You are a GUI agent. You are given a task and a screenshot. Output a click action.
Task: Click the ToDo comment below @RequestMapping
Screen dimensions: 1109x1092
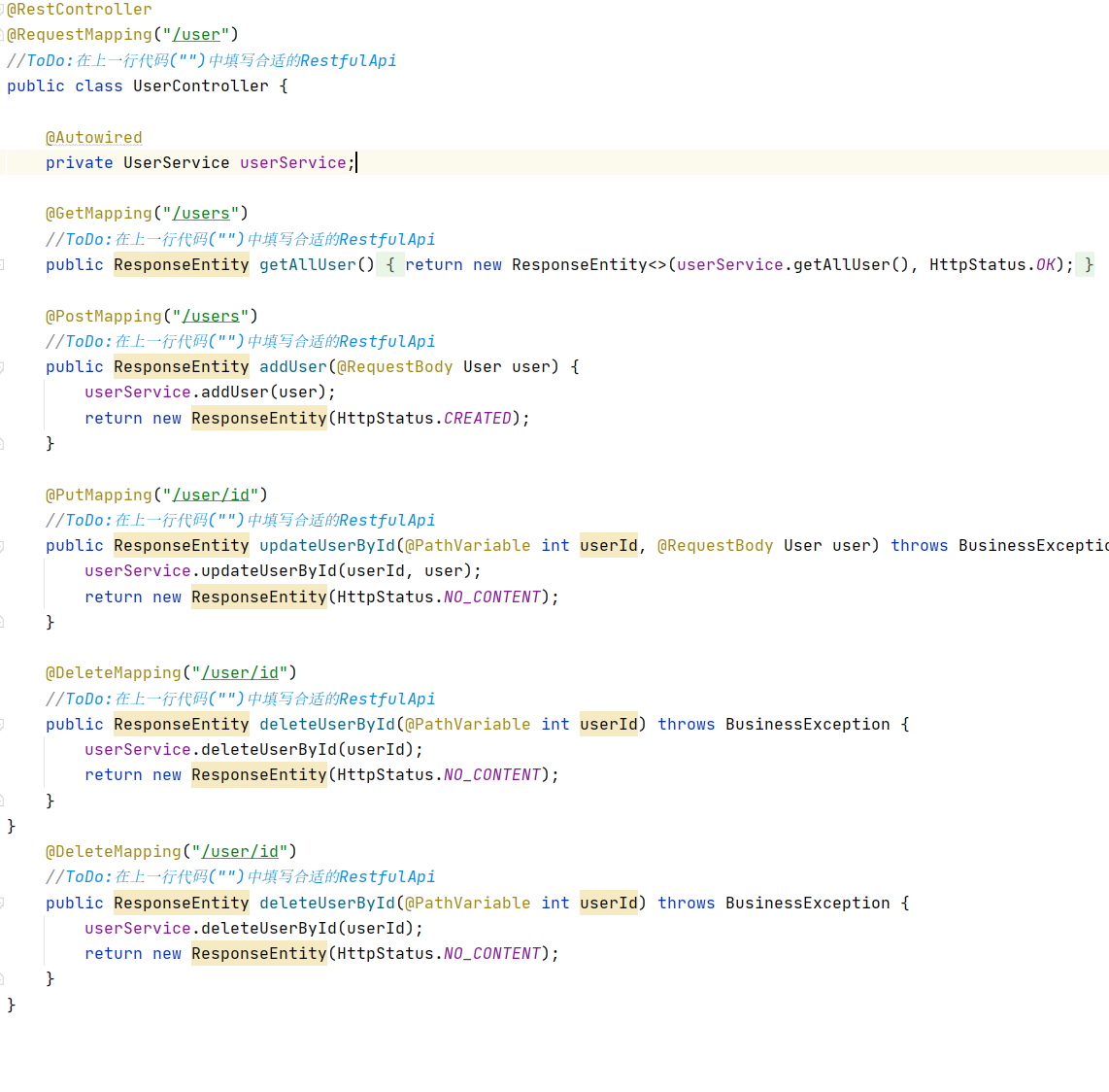coord(202,61)
